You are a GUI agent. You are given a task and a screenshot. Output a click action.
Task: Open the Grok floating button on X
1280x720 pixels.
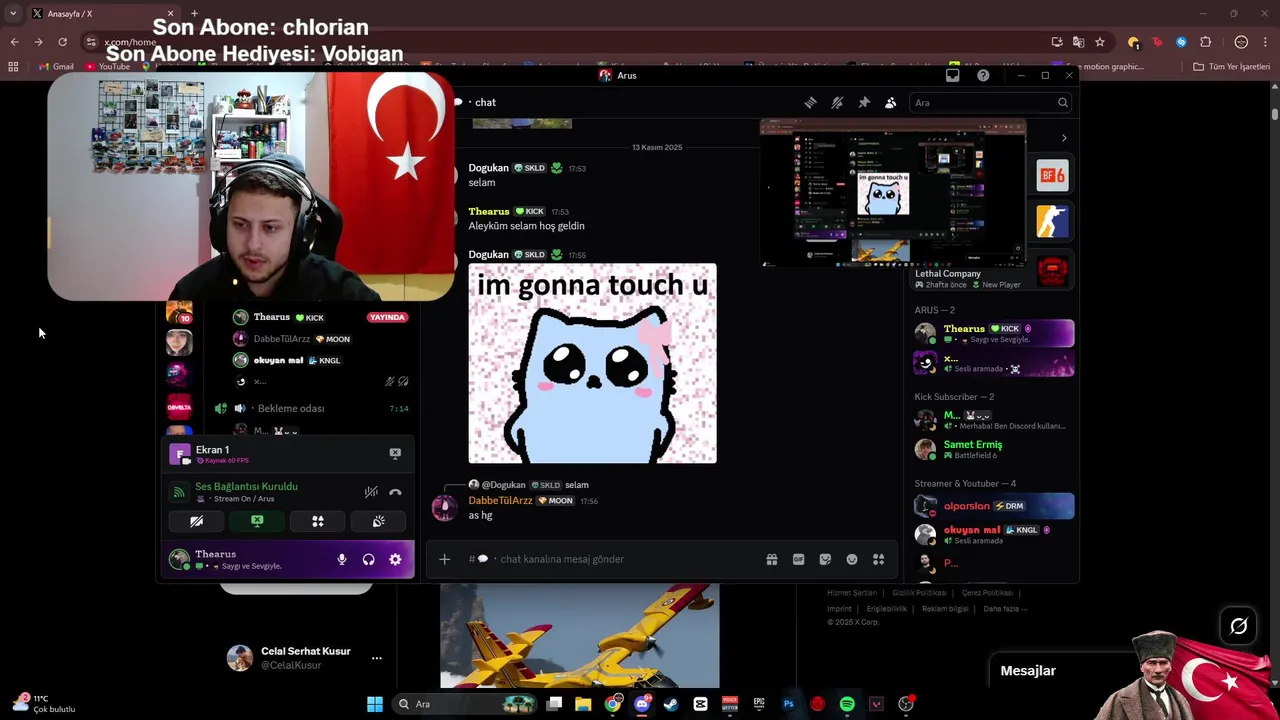[x=1239, y=626]
